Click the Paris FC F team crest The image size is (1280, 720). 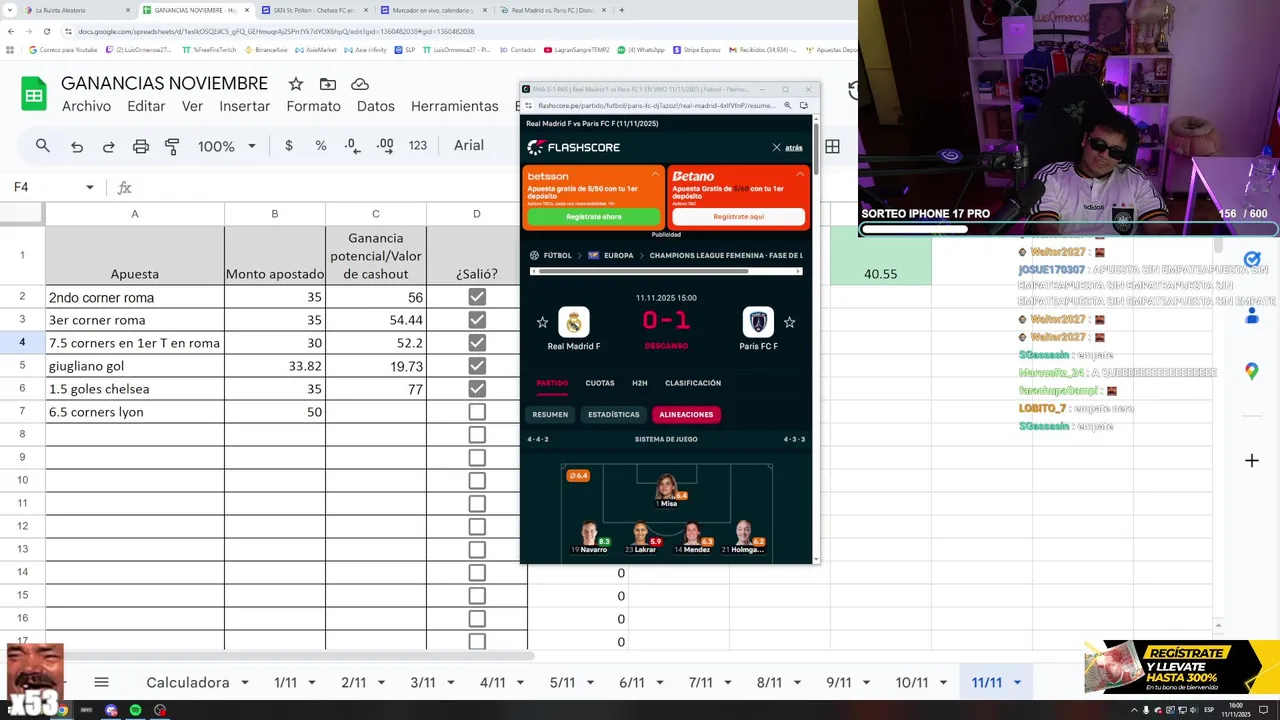click(758, 322)
